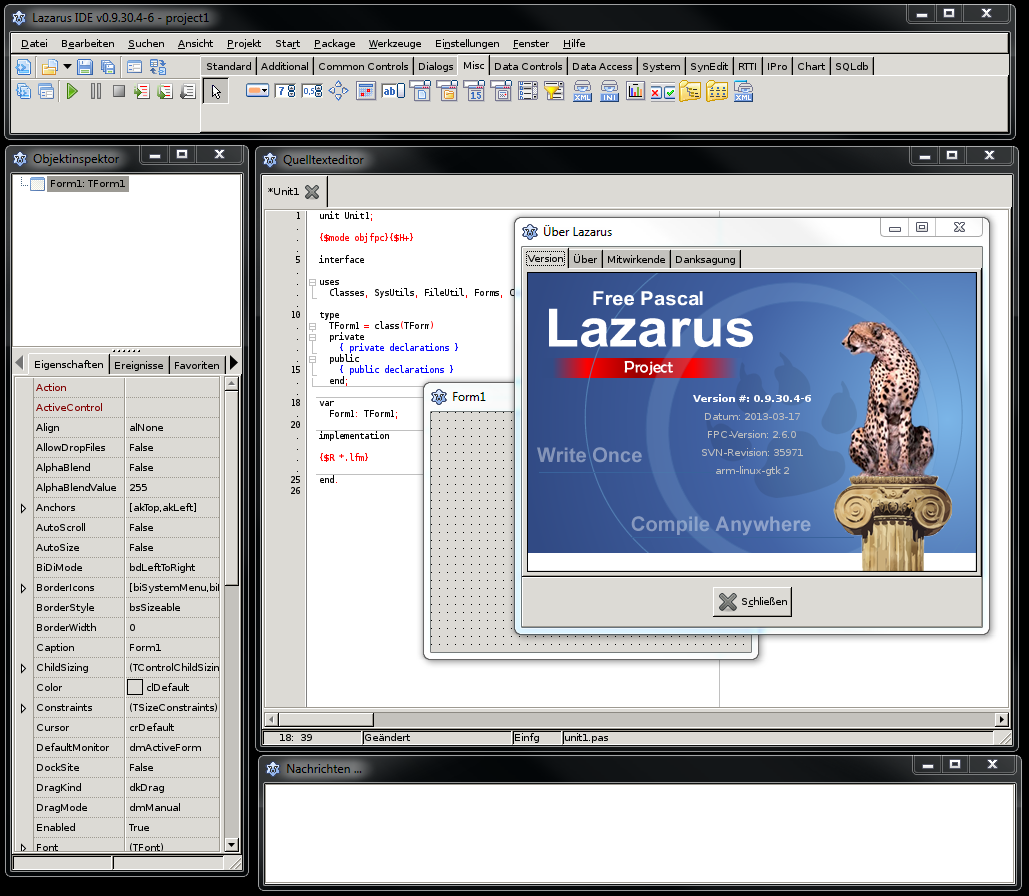
Task: Pick the TFileListBox component icon
Action: (528, 91)
